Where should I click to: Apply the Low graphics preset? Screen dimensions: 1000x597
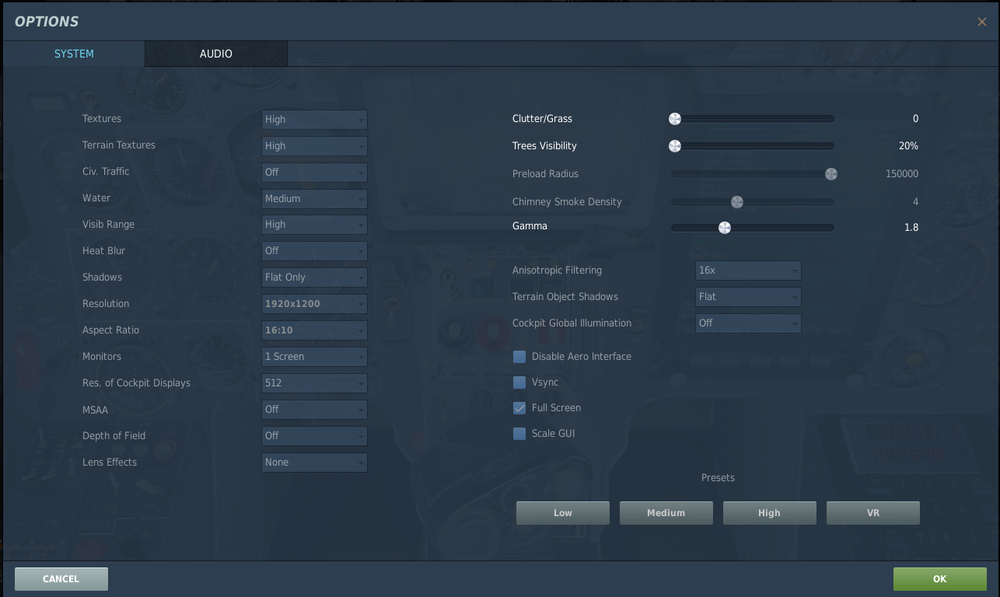(562, 512)
